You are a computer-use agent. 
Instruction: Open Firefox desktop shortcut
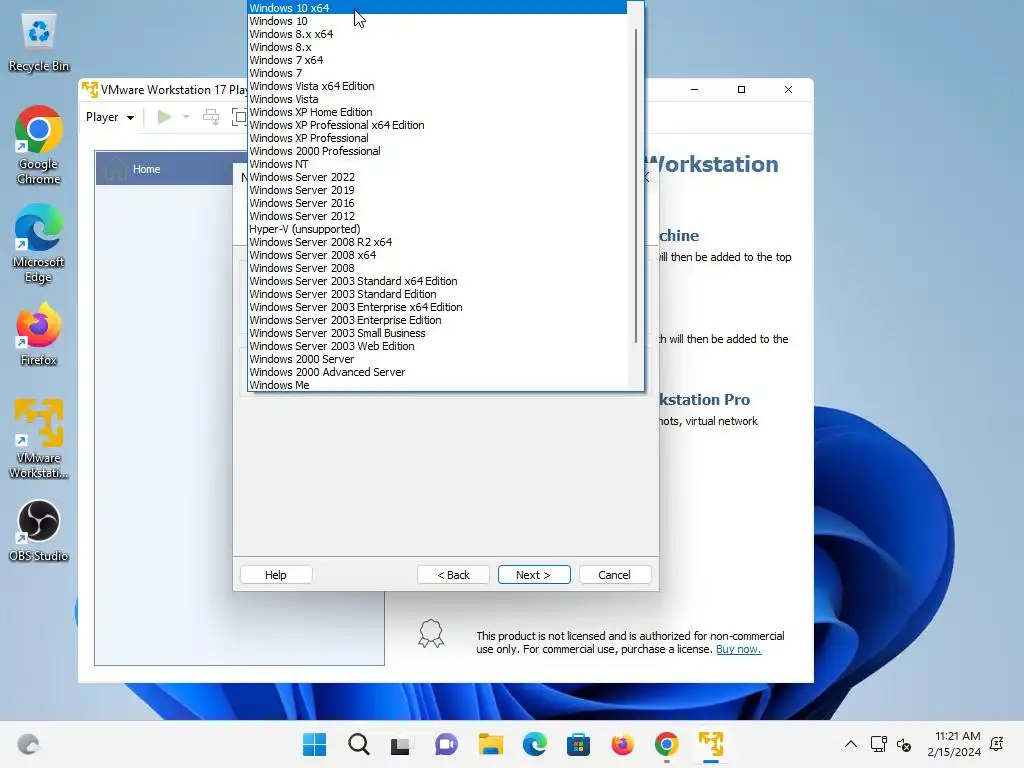pos(39,334)
